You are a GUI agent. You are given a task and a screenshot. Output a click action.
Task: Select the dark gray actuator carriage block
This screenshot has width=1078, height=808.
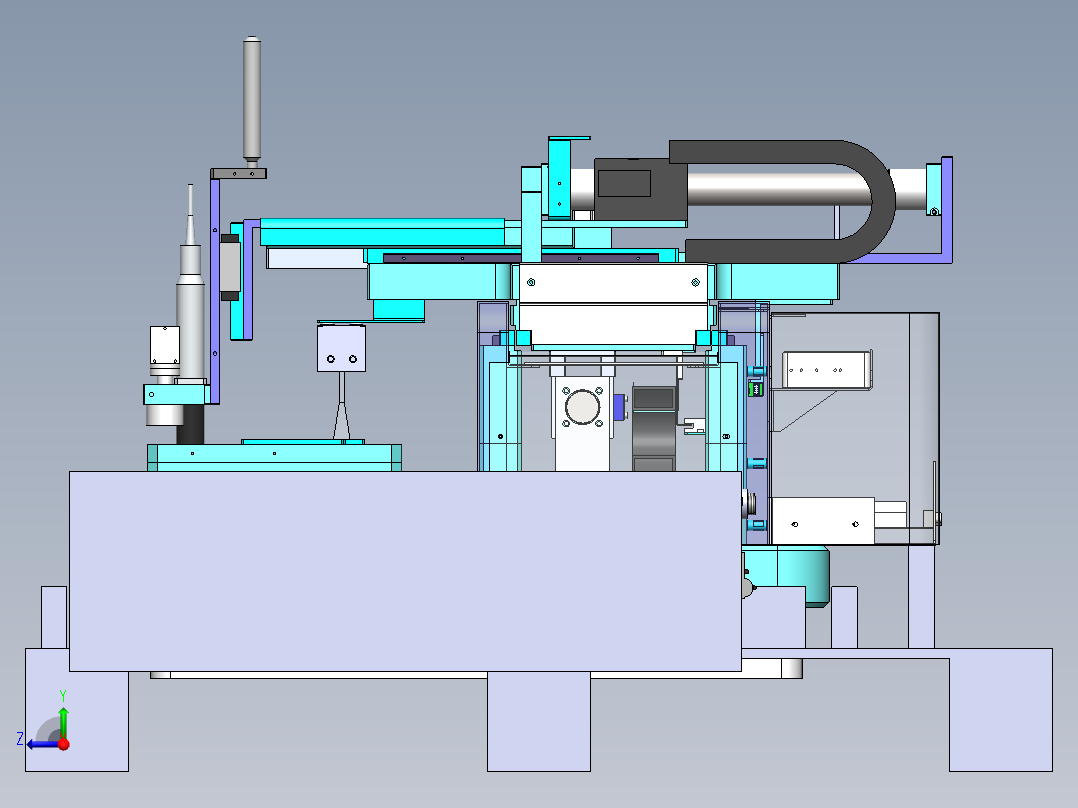point(639,189)
